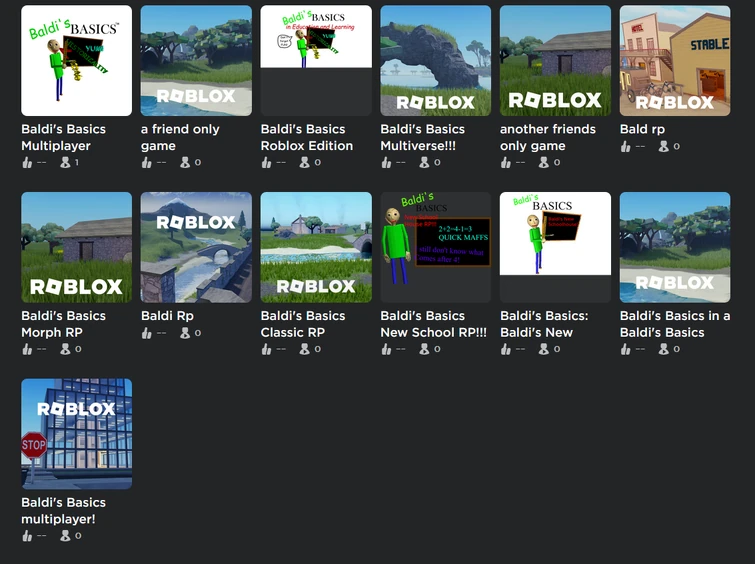The width and height of the screenshot is (755, 564).
Task: Click the 'Baldi's Basics Multiplayer' title link
Action: click(64, 137)
